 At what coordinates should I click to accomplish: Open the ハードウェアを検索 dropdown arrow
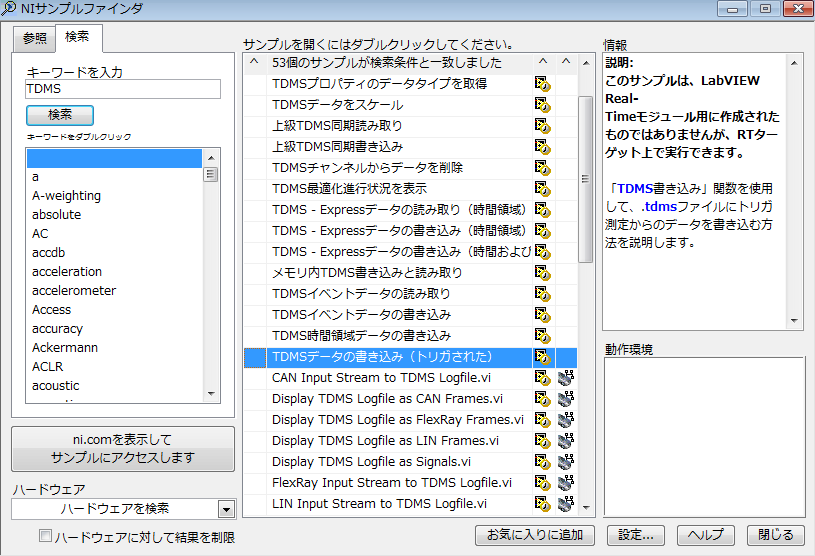226,509
